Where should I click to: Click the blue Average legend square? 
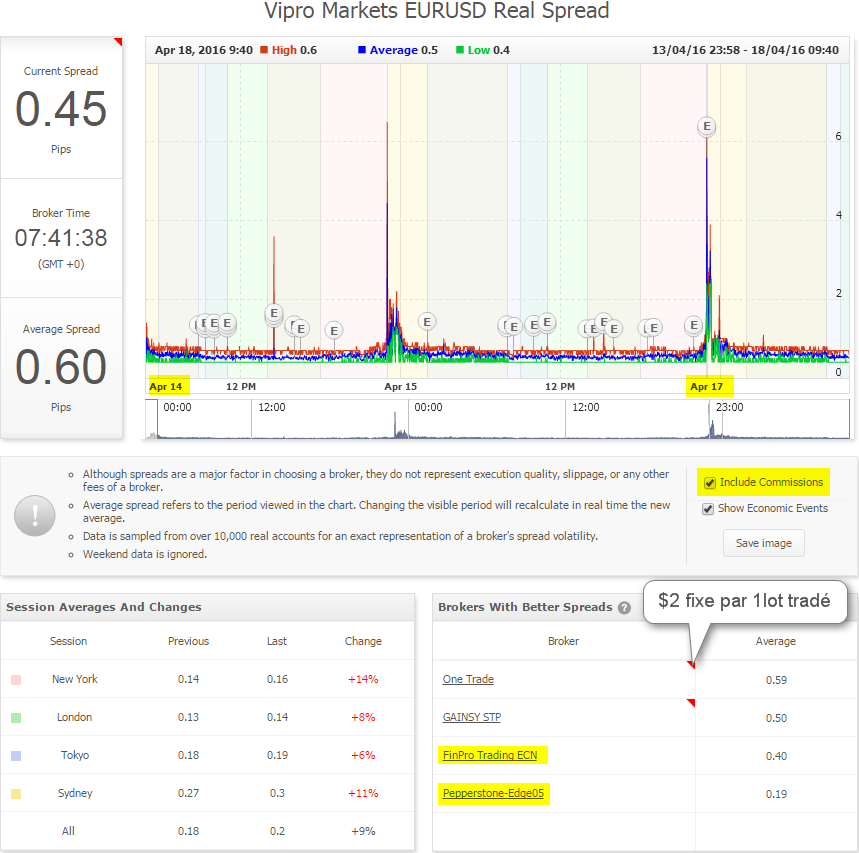pyautogui.click(x=362, y=50)
